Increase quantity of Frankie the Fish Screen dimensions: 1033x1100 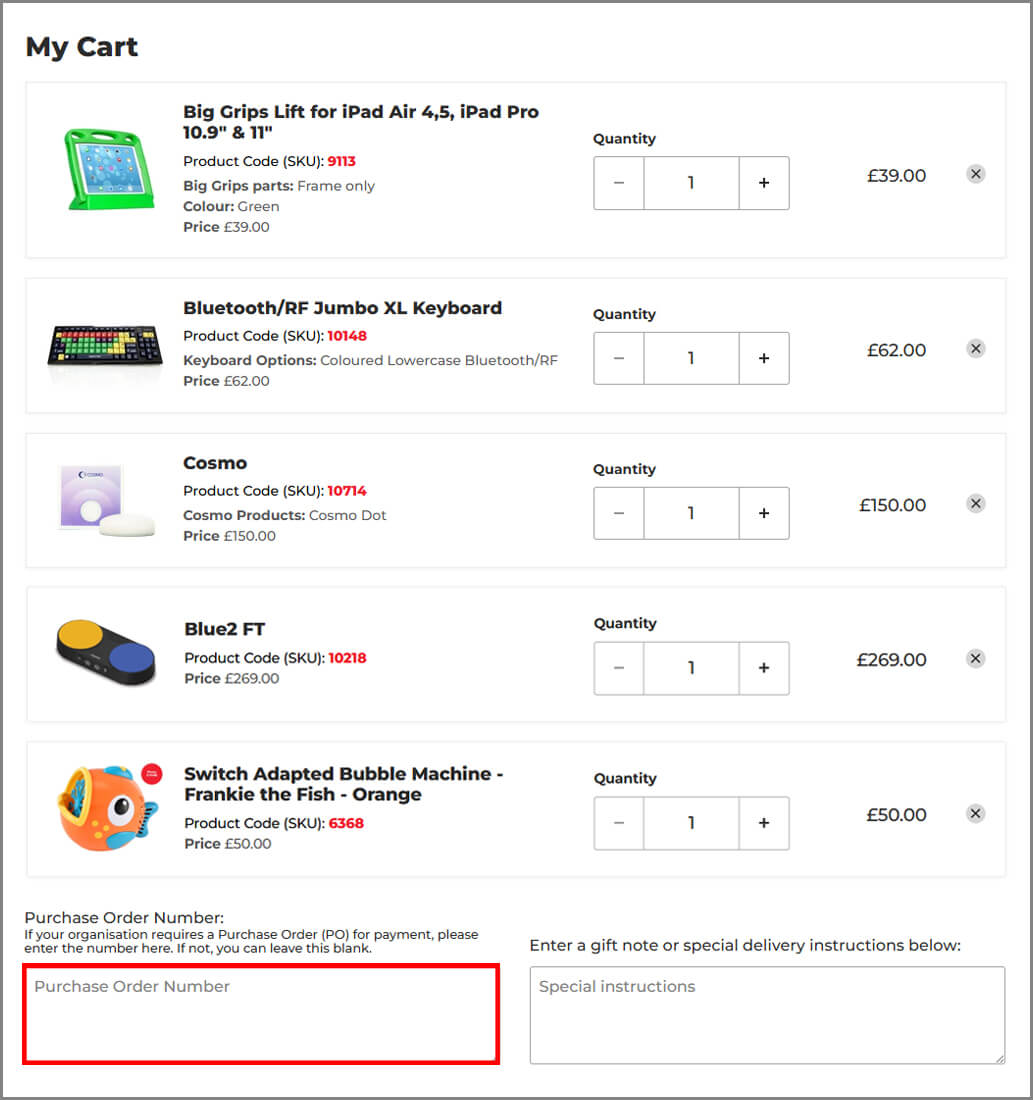pos(764,824)
